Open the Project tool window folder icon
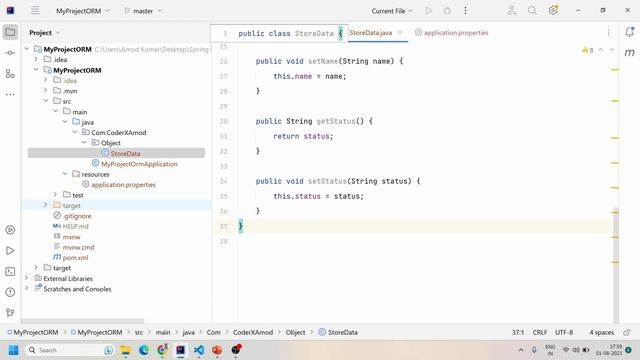The height and width of the screenshot is (360, 640). [x=10, y=32]
